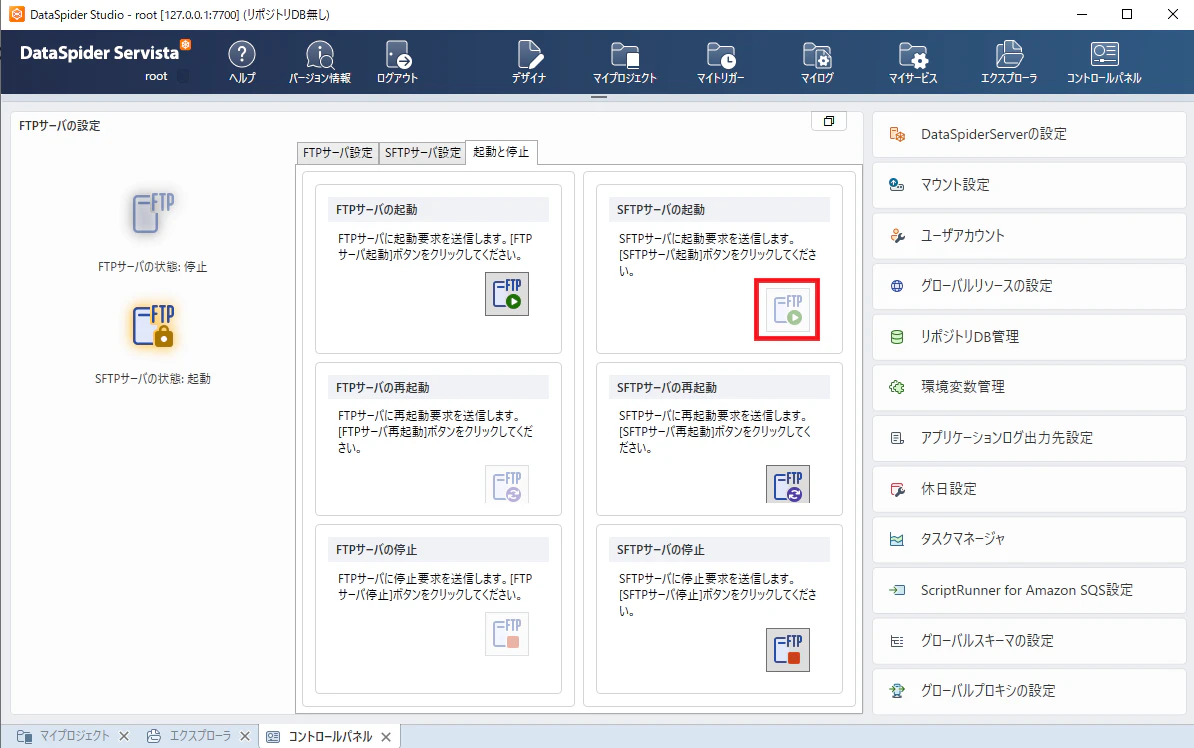Click the FTPサーバ停止 stop icon
Image resolution: width=1194 pixels, height=748 pixels.
pos(507,634)
